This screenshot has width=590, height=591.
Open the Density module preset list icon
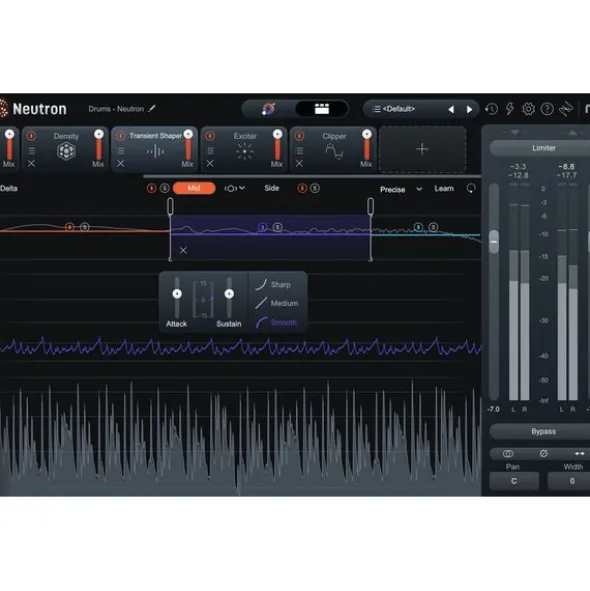(x=31, y=151)
